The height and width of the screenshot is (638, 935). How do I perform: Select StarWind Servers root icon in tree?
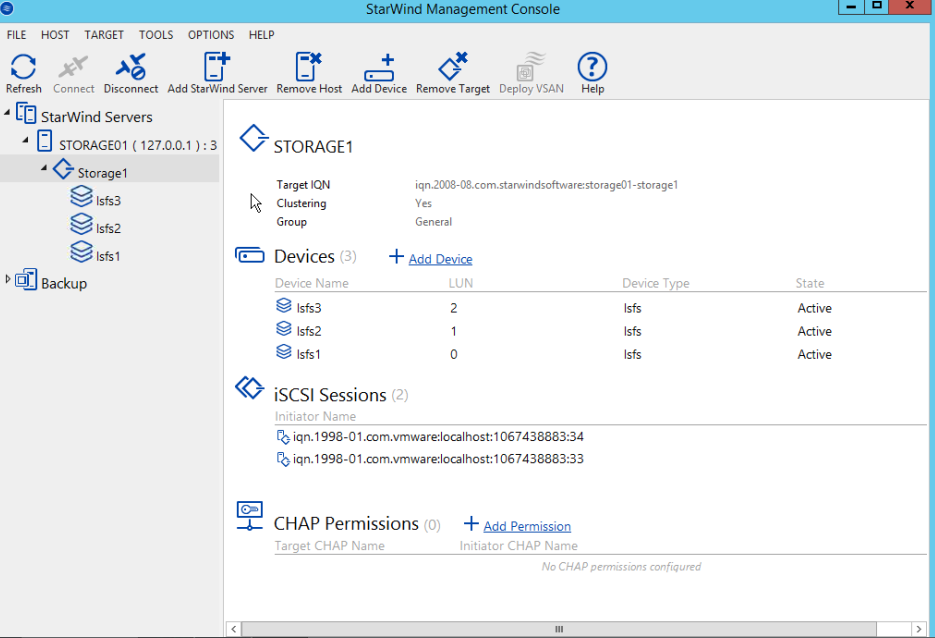pos(26,113)
